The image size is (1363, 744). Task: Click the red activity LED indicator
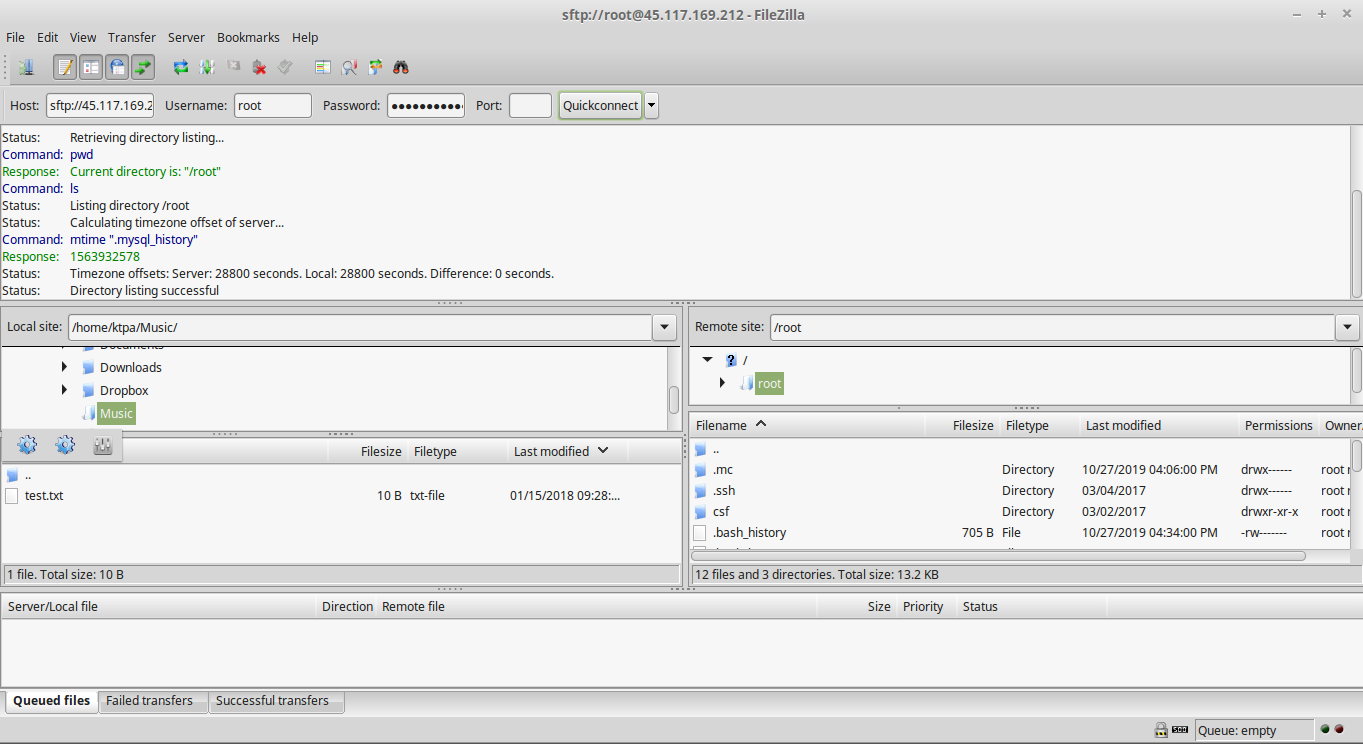1339,730
